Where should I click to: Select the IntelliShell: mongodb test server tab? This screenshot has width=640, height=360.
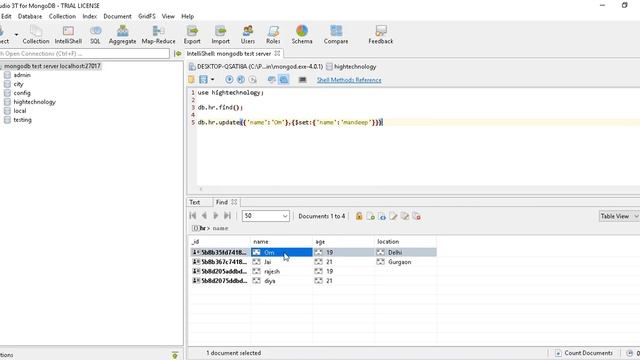click(x=229, y=53)
